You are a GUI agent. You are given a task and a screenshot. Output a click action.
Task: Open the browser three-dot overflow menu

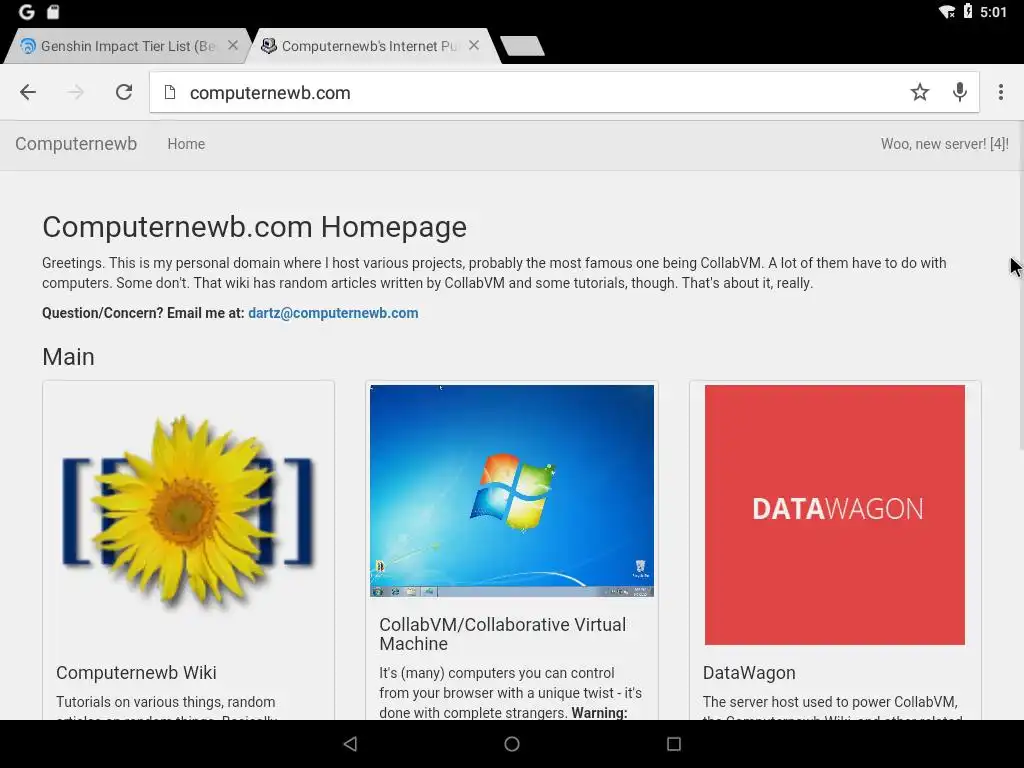[x=1000, y=92]
